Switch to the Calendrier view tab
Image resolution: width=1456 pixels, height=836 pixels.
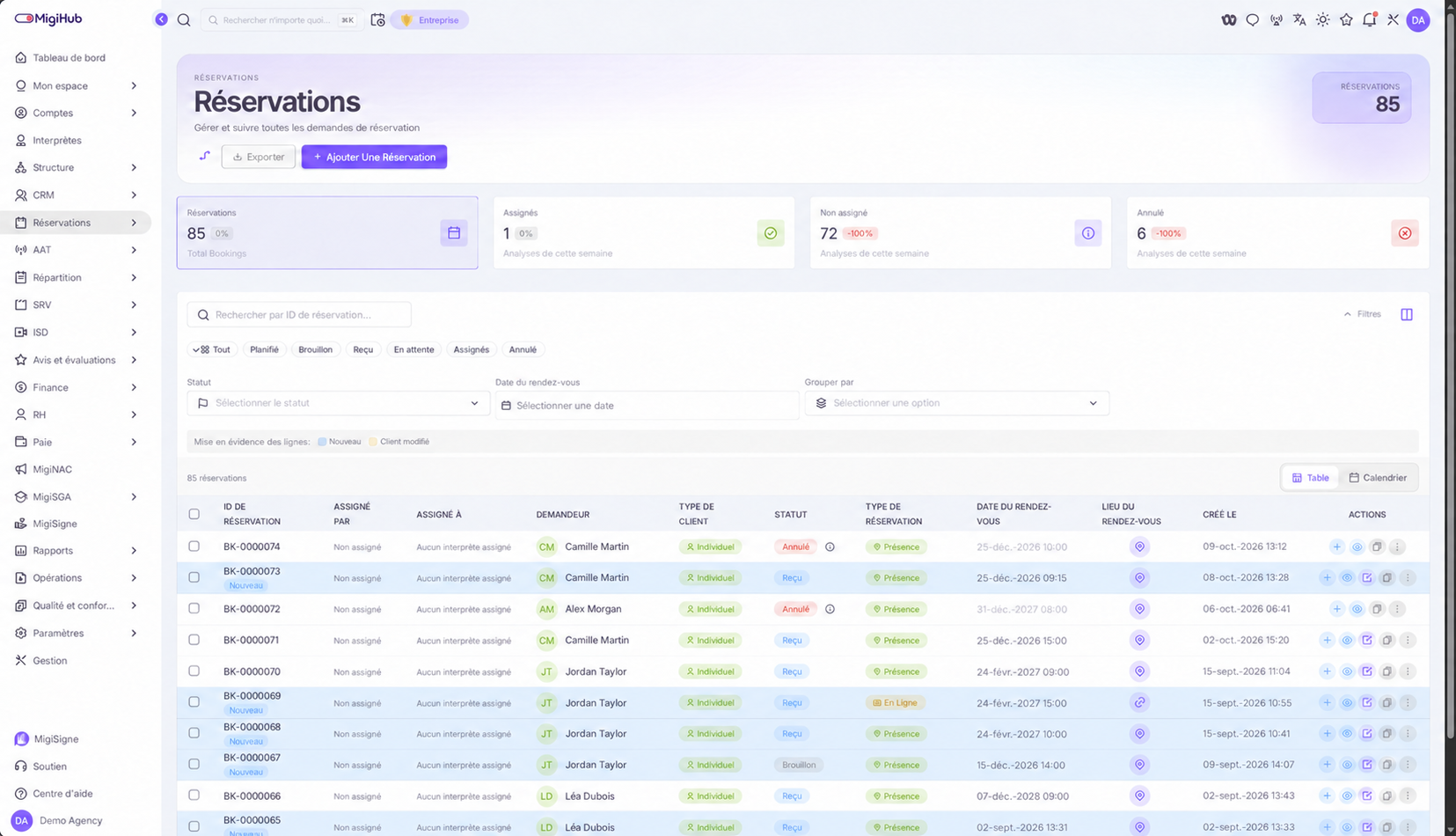pos(1378,478)
